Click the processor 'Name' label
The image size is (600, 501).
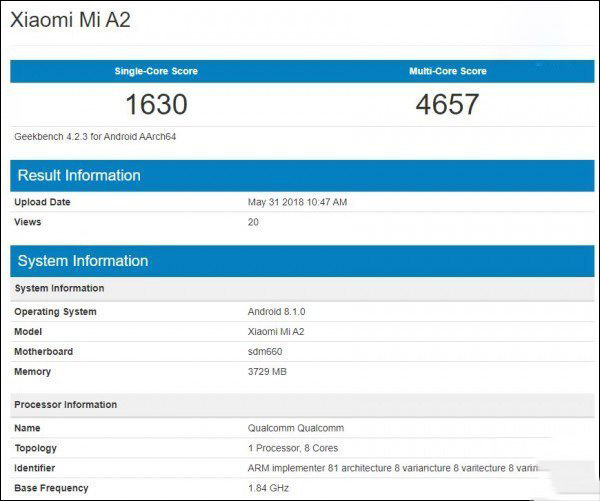click(x=27, y=428)
